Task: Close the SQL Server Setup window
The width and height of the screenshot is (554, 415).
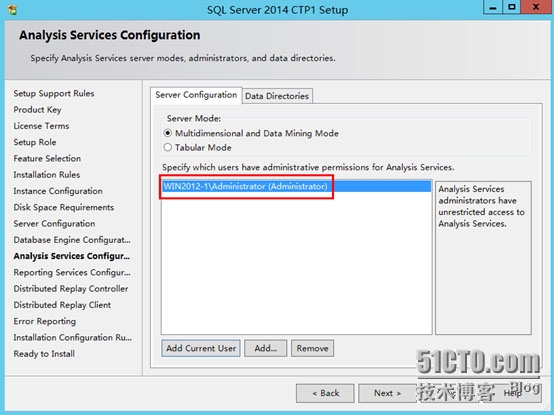Action: tap(536, 7)
